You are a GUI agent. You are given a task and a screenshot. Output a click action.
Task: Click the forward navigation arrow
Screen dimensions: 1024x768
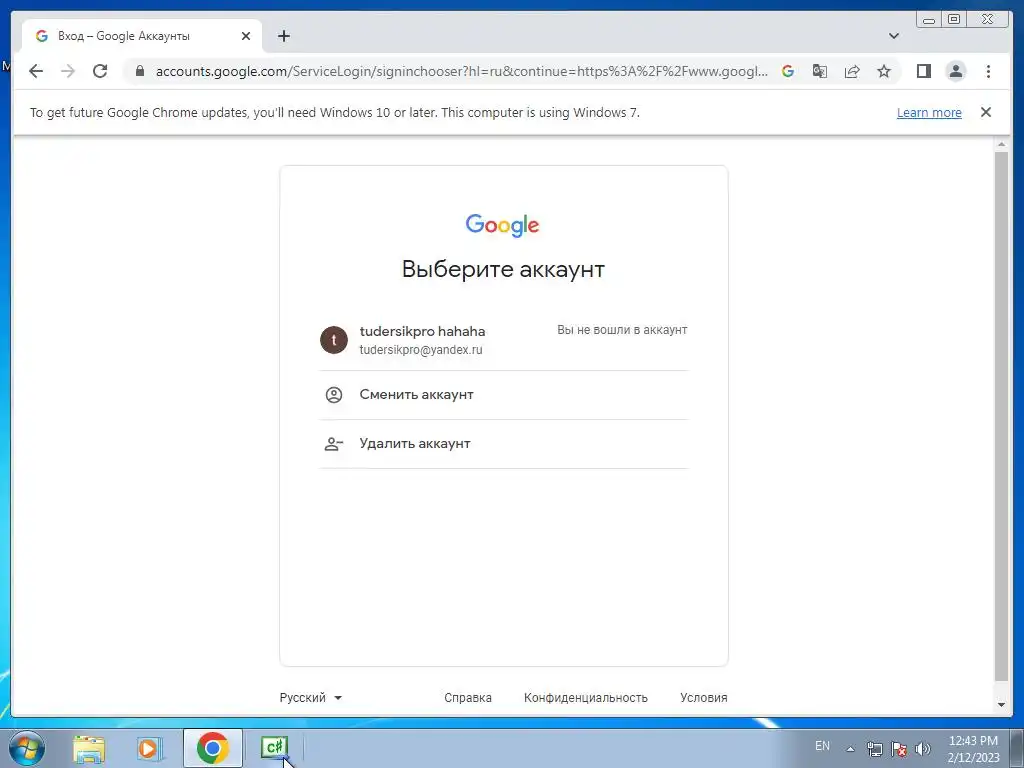68,71
